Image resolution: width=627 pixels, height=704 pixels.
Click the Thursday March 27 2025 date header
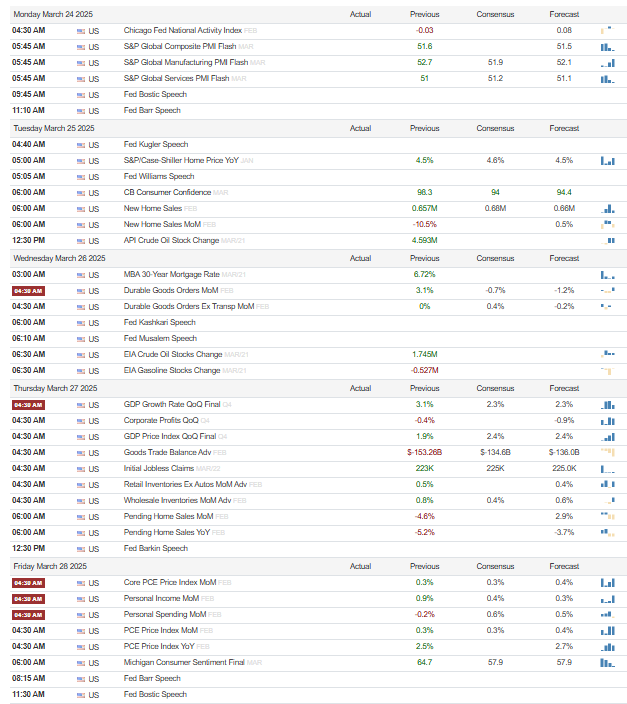click(55, 388)
